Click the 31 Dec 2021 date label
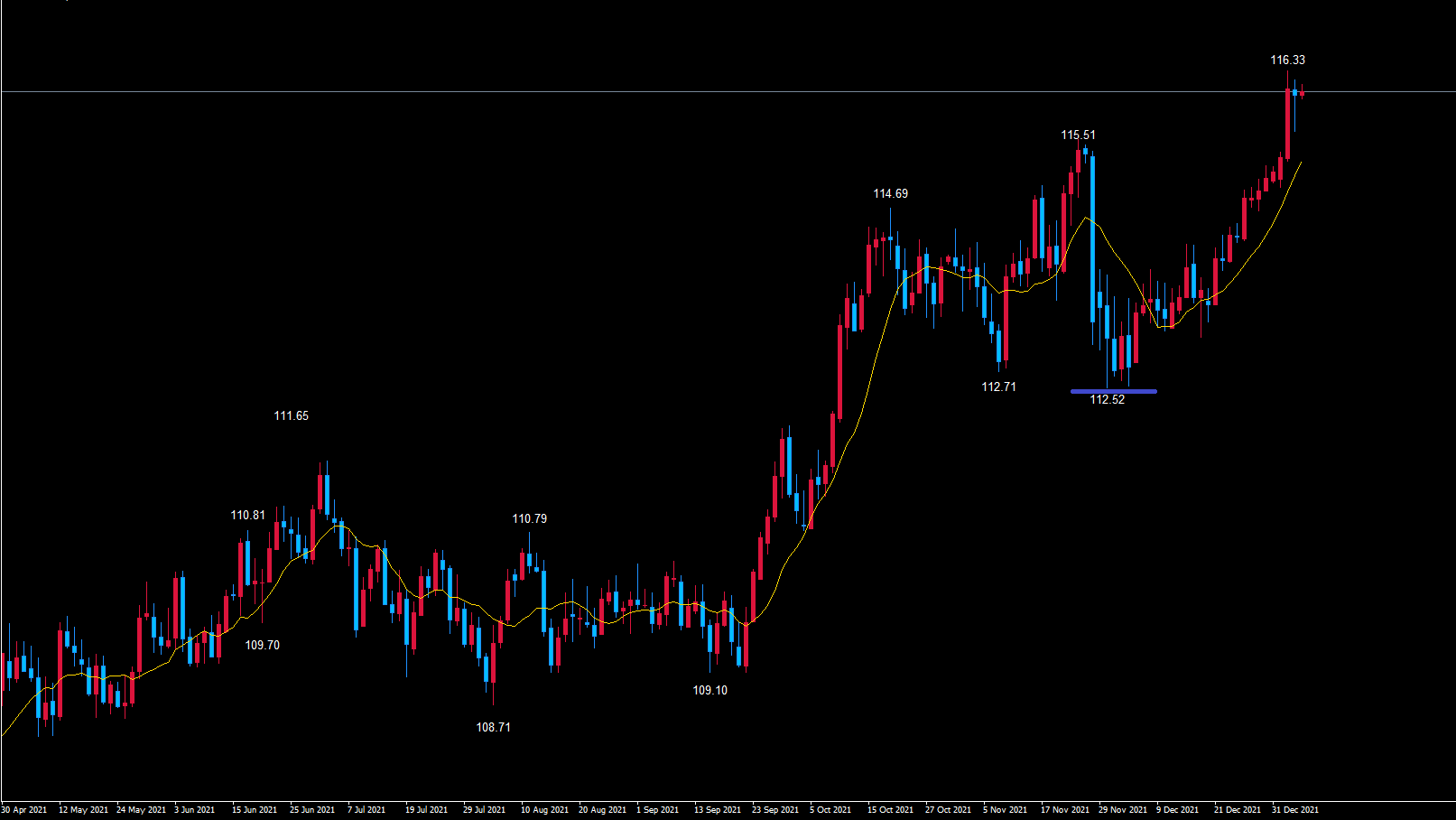 tap(1295, 810)
